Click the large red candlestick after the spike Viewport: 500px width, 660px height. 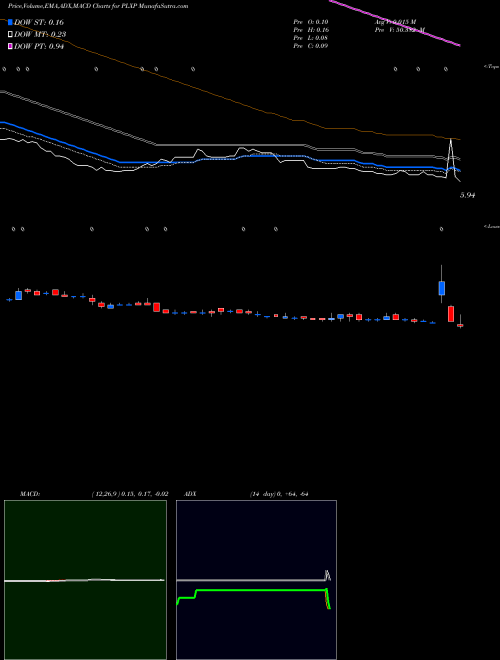pyautogui.click(x=451, y=314)
